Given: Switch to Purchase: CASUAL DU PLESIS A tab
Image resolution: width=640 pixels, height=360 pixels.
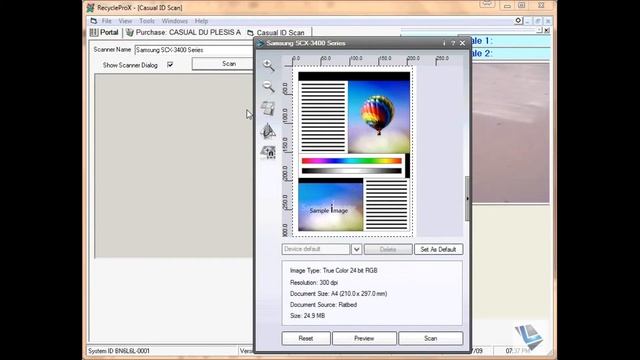Looking at the screenshot, I should coord(184,32).
